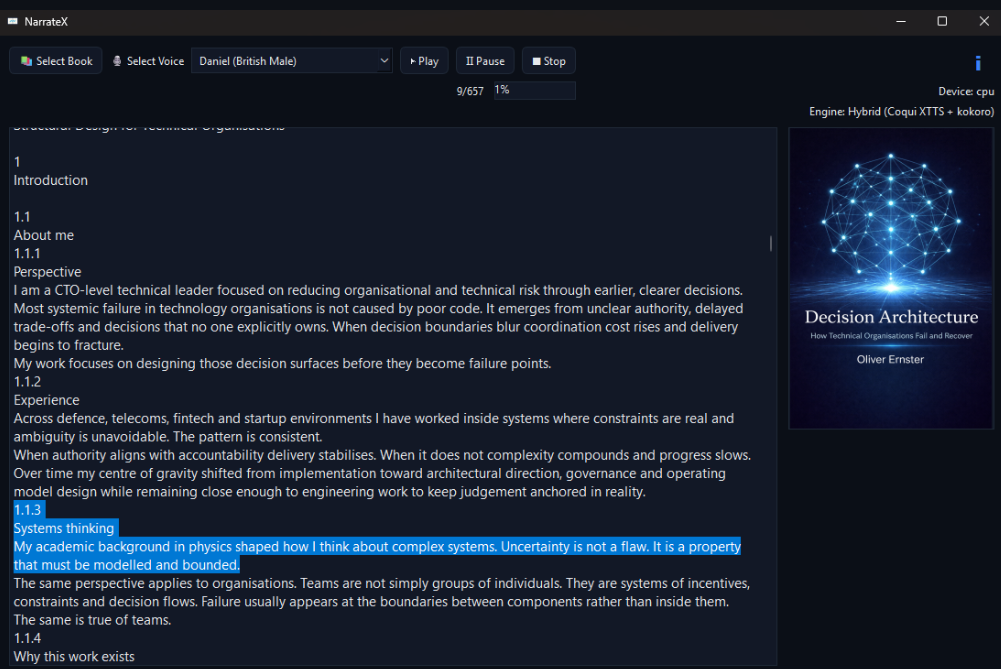The image size is (1001, 669).
Task: Click the microphone icon beside Select Voice
Action: click(x=118, y=61)
